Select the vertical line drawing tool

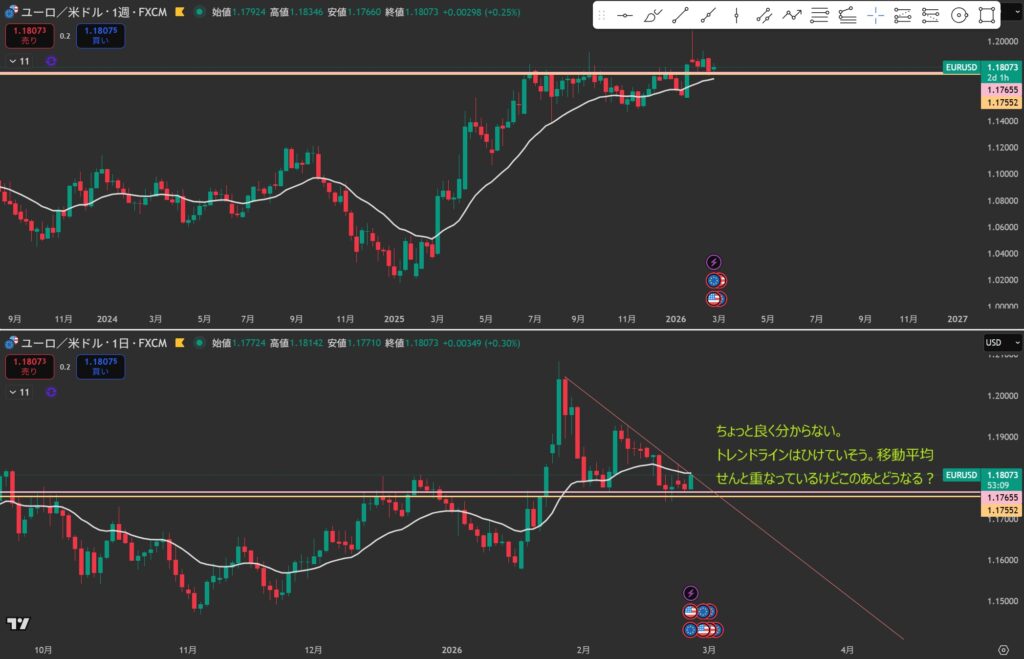click(x=736, y=15)
